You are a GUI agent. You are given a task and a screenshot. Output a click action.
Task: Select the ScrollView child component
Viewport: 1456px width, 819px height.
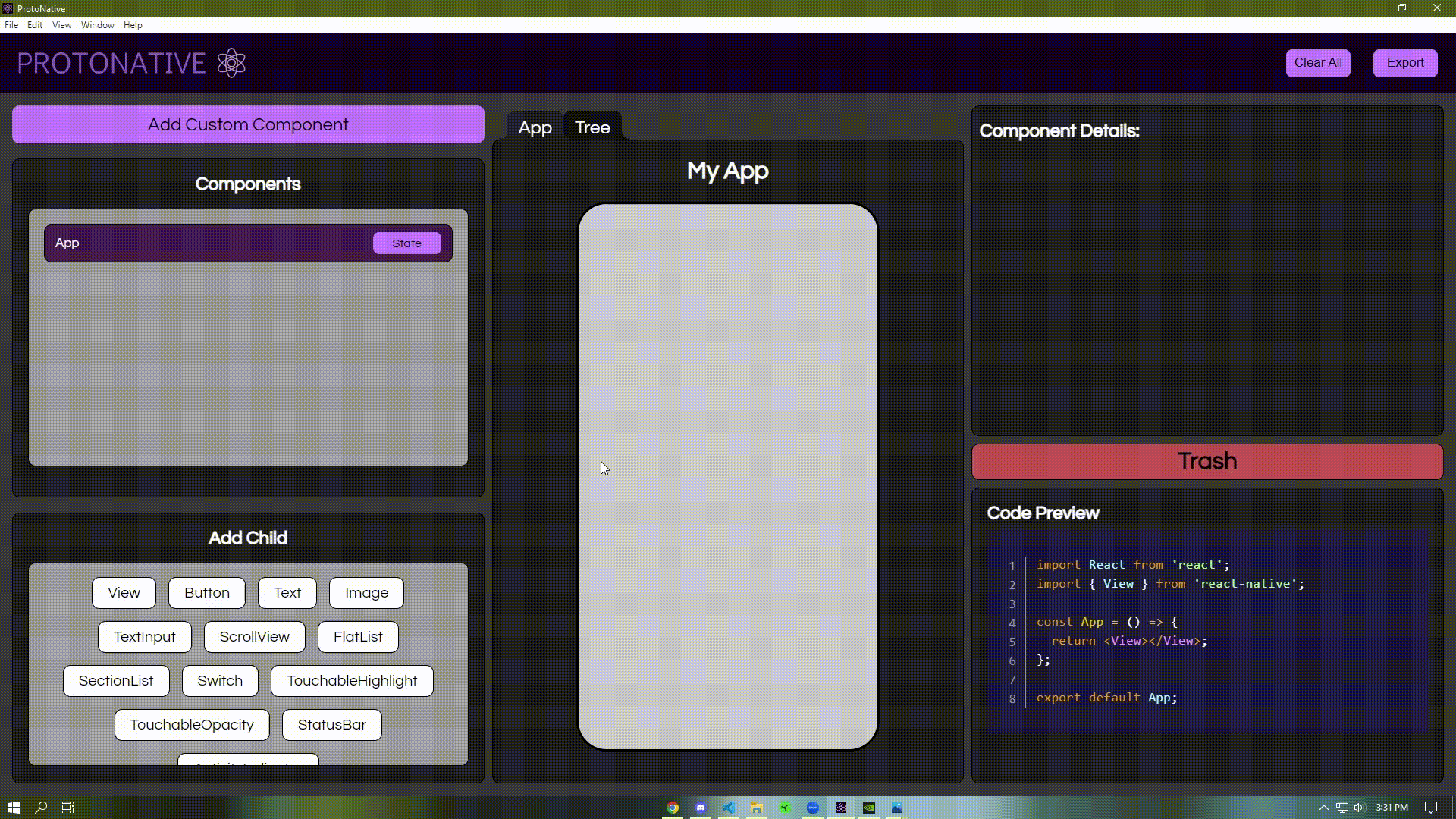click(x=254, y=636)
